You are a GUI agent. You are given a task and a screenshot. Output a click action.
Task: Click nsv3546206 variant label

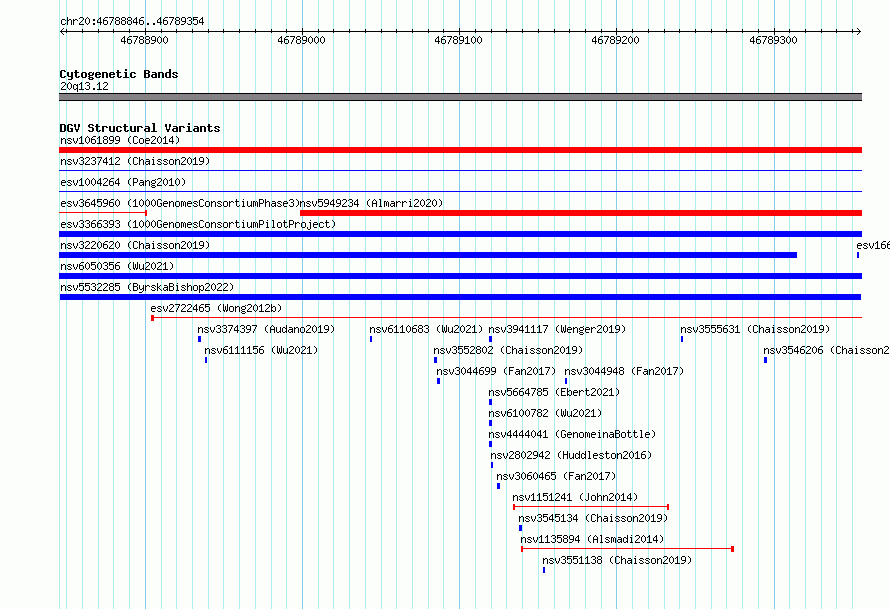click(826, 350)
